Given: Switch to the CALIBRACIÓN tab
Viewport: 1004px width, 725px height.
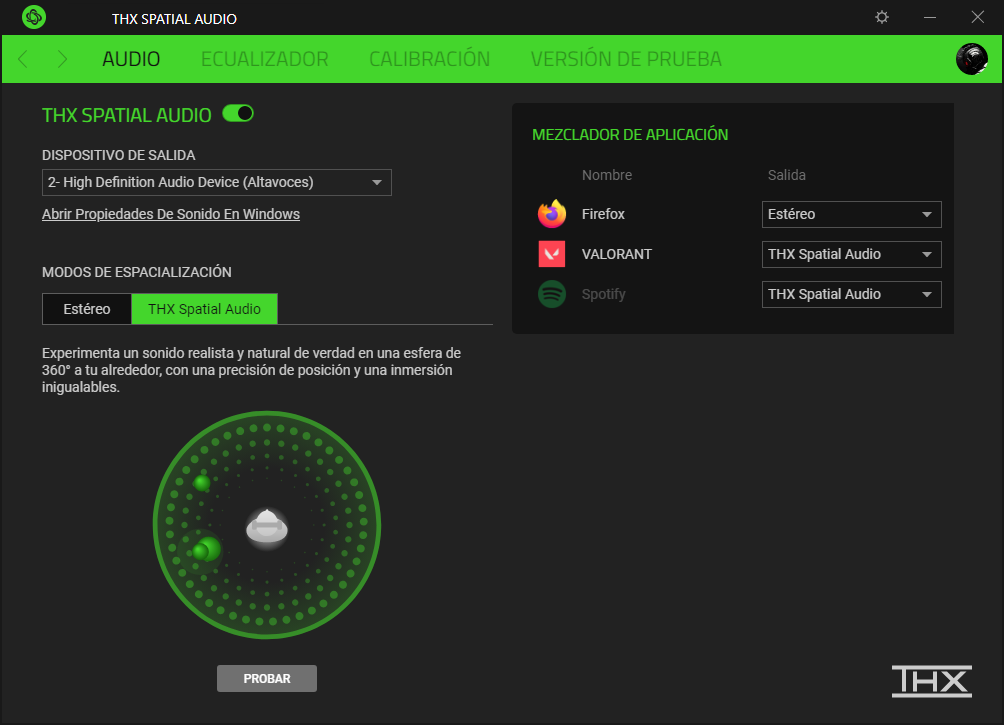Looking at the screenshot, I should coord(430,59).
